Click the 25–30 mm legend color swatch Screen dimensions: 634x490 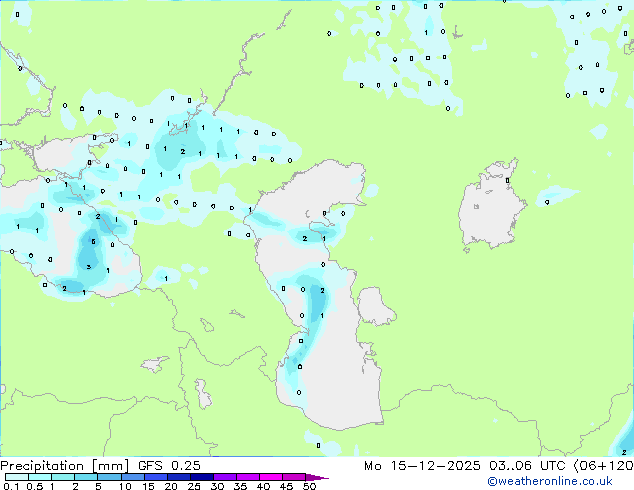[202, 477]
